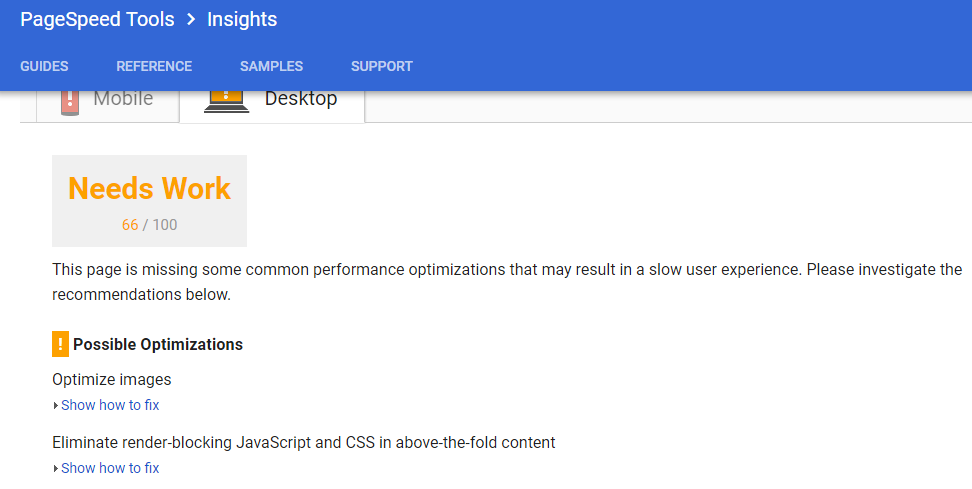This screenshot has height=489, width=972.
Task: Click the Mobile phone warning icon
Action: click(69, 103)
